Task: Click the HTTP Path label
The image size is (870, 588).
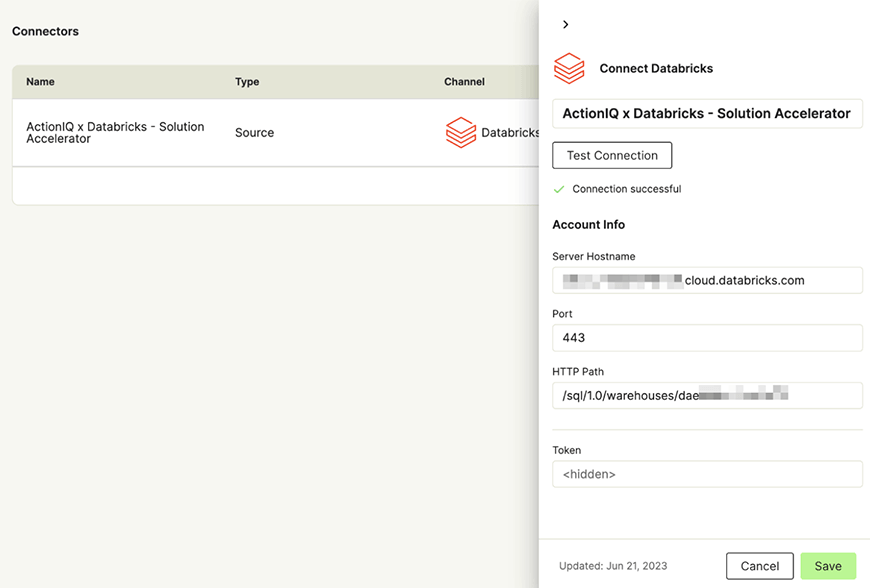Action: click(578, 372)
